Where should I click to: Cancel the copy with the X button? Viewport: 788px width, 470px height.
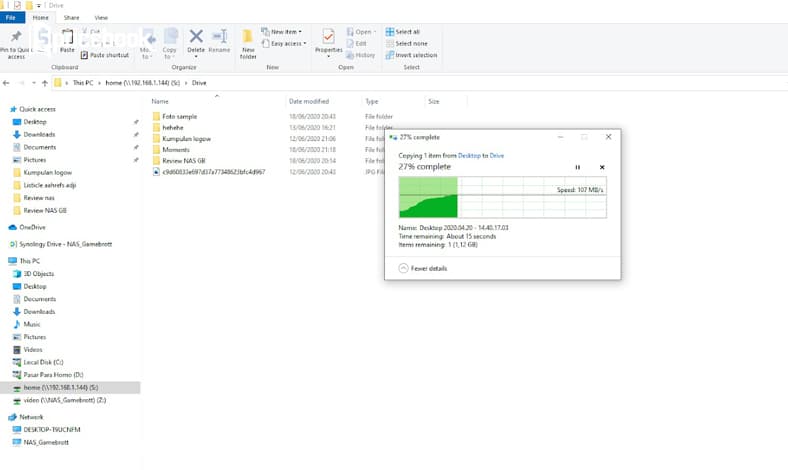pos(602,167)
